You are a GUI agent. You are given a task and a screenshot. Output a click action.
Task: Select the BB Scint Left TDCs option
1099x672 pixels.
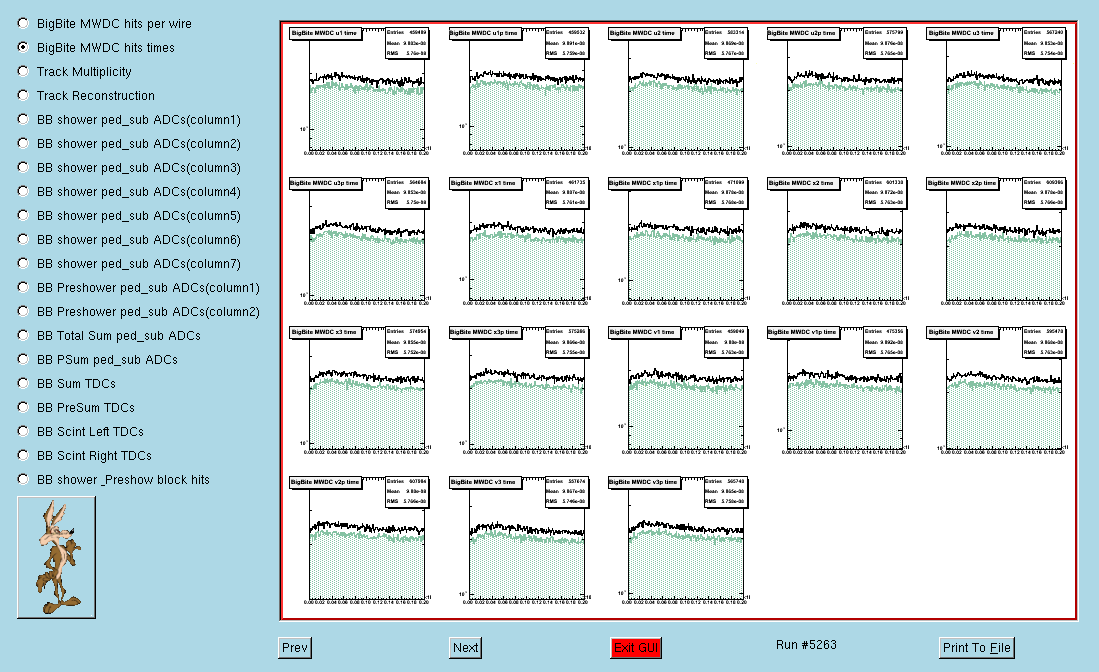[x=23, y=431]
